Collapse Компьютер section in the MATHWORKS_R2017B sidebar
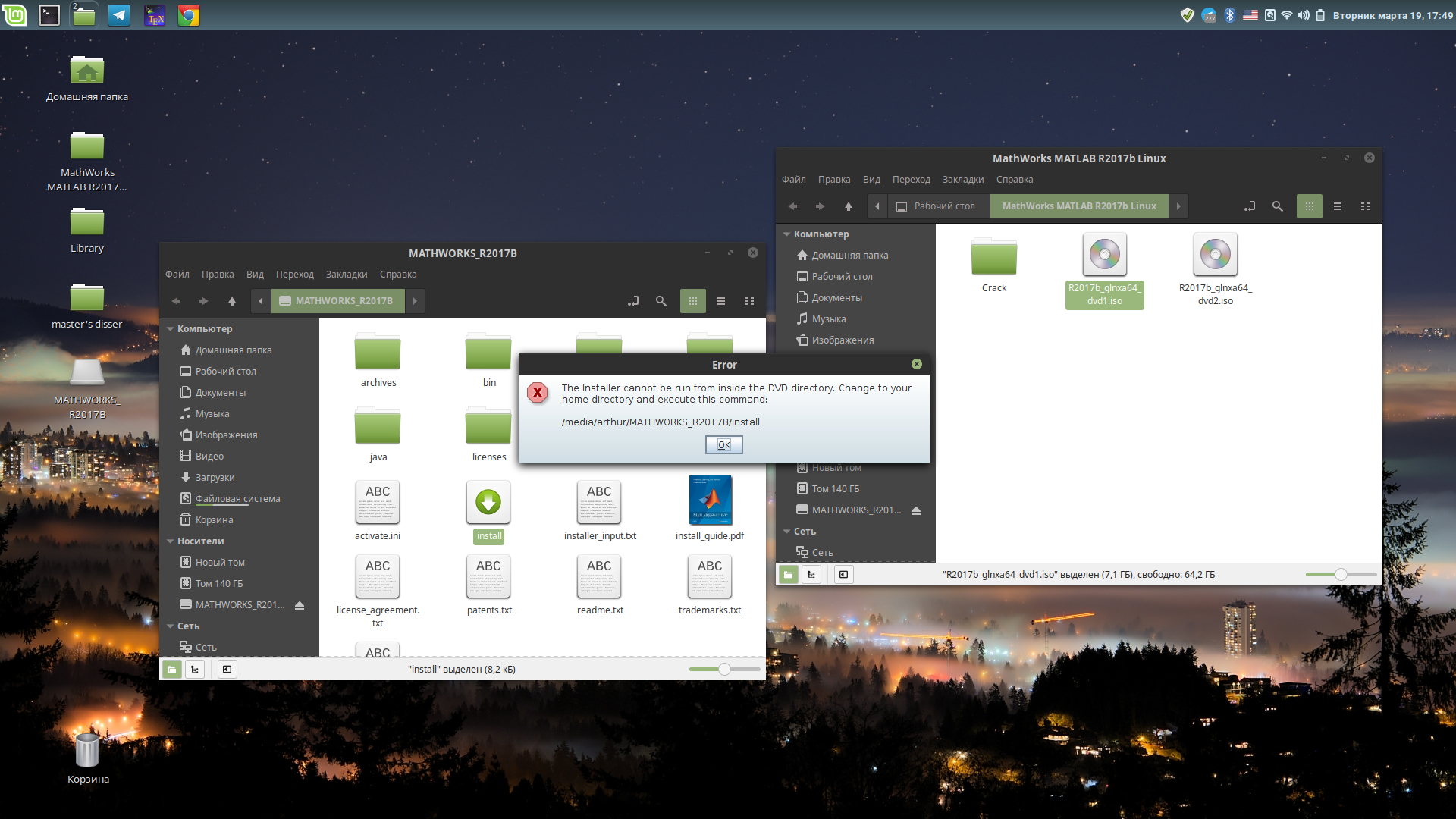Screen dimensions: 1456x819 click(x=171, y=329)
